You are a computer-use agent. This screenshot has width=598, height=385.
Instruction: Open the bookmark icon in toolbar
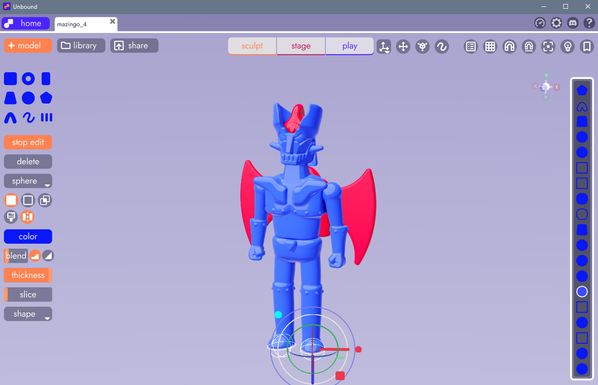point(587,47)
